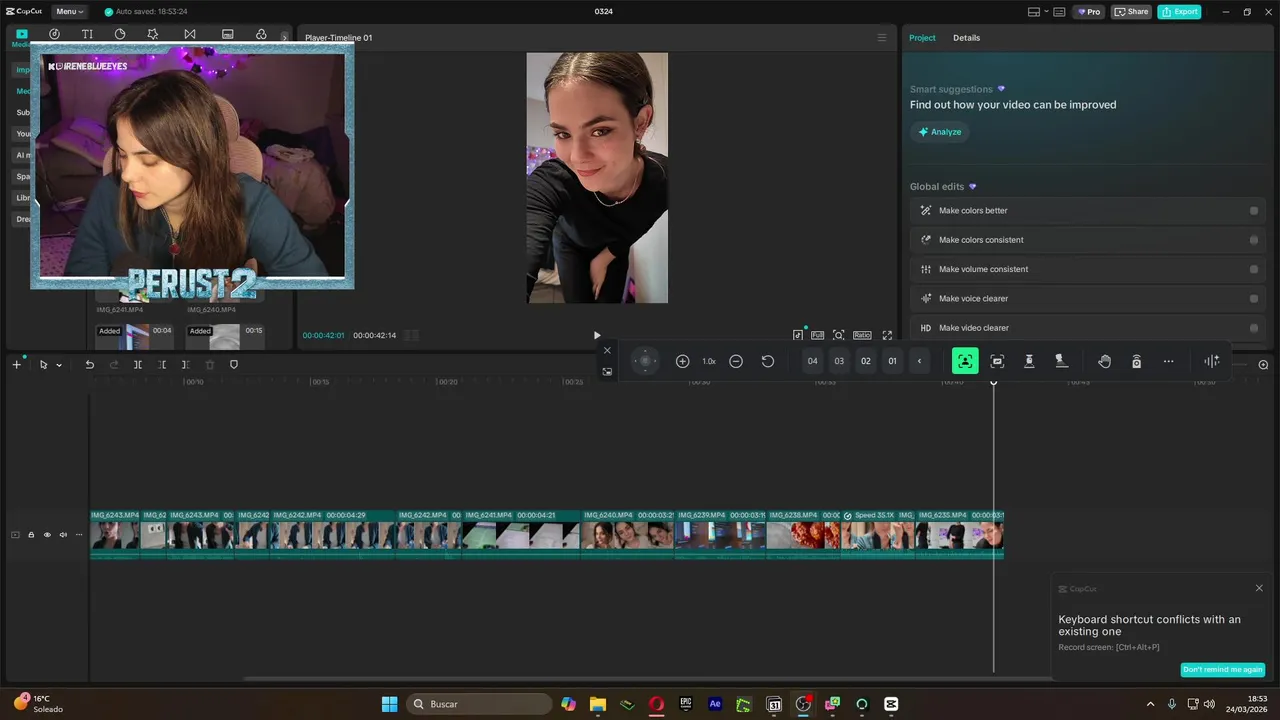Viewport: 1280px width, 720px height.
Task: Choose the Select pointer tool
Action: 43,365
